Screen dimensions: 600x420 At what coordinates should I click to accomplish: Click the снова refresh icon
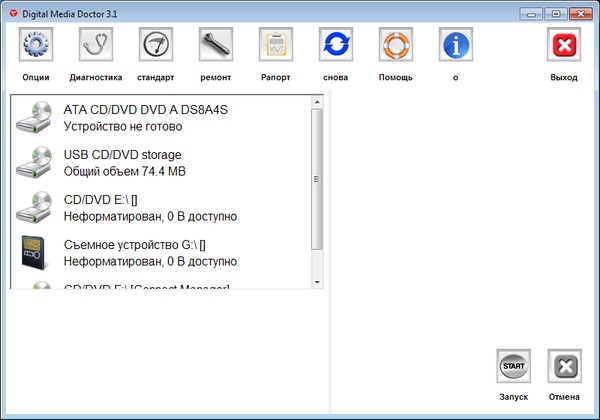[336, 46]
